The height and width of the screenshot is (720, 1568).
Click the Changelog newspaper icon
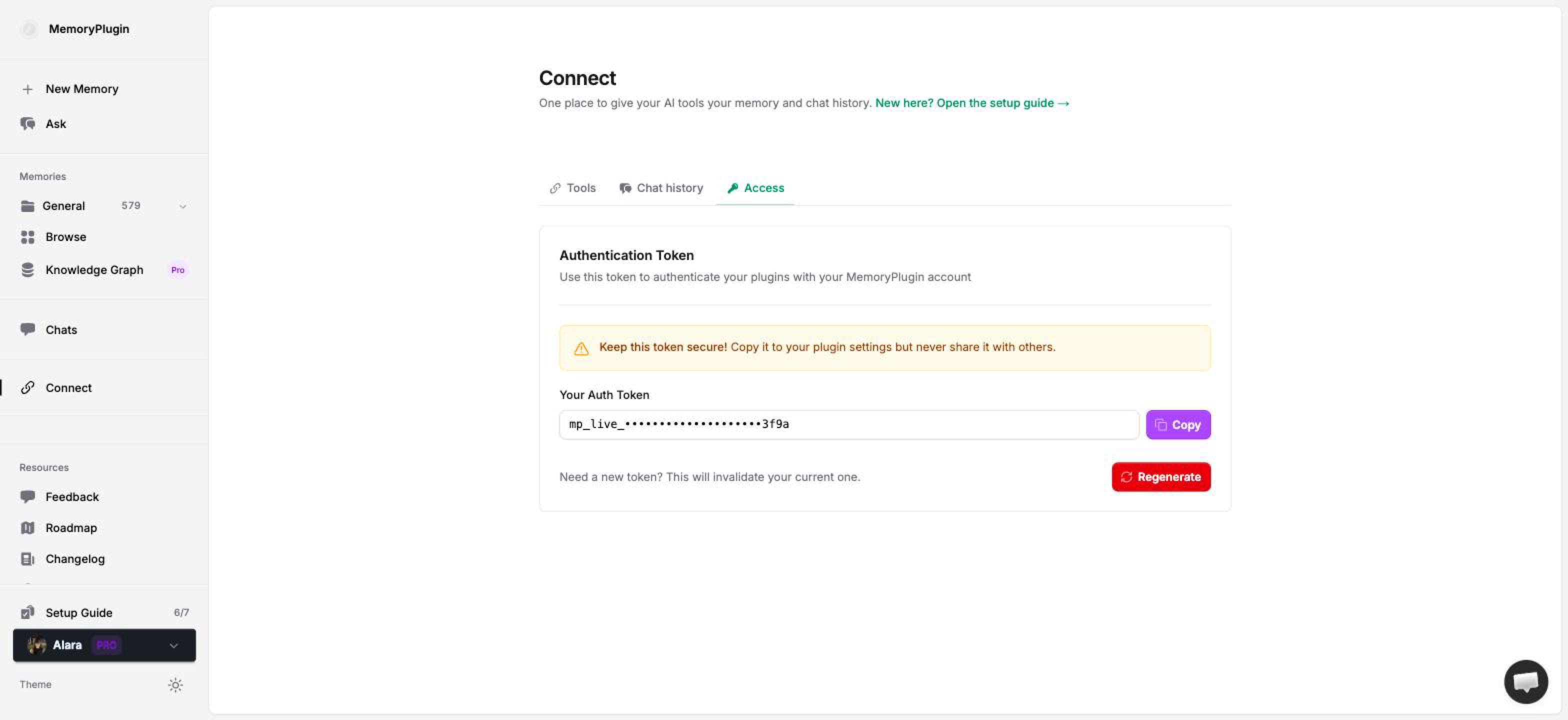[x=27, y=558]
